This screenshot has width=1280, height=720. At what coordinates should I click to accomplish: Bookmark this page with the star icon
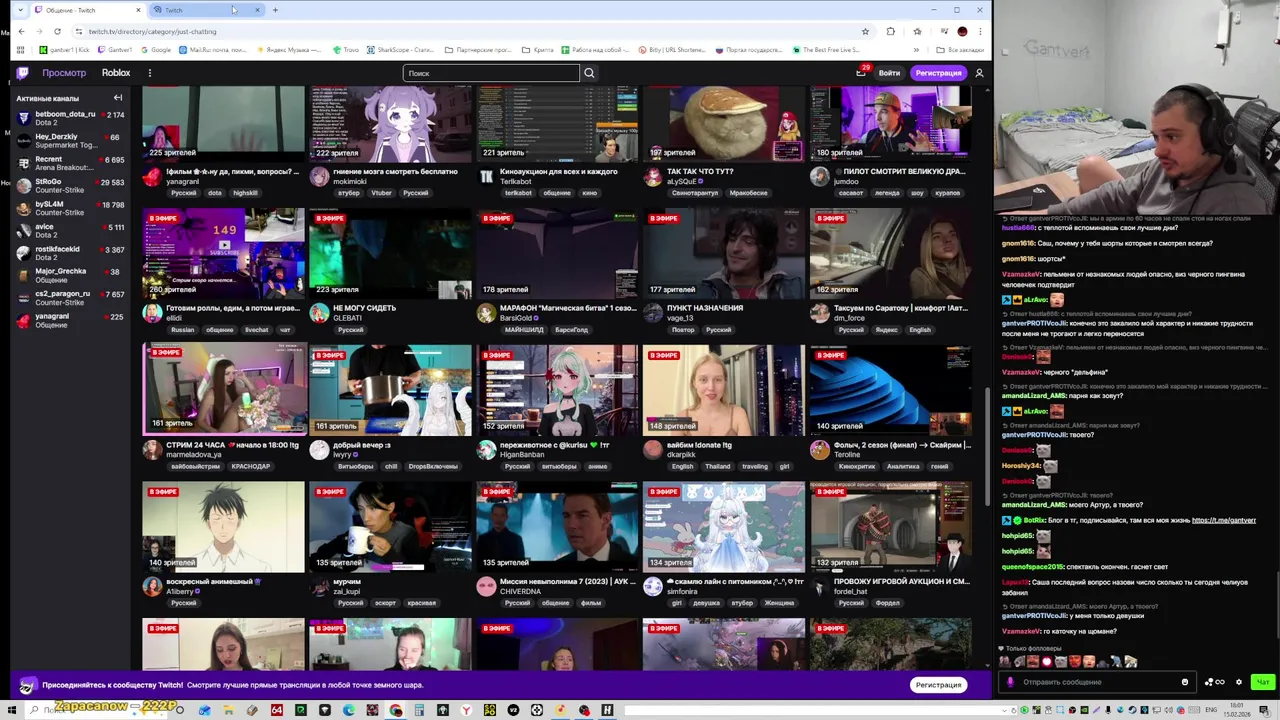coord(865,31)
